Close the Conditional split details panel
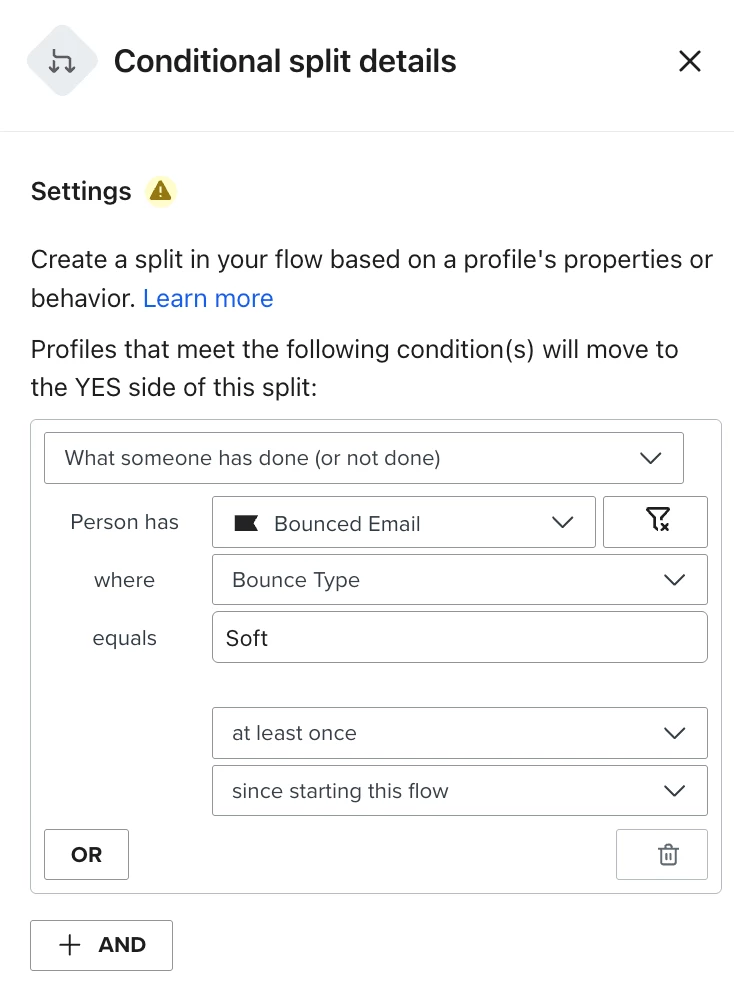 click(x=690, y=61)
